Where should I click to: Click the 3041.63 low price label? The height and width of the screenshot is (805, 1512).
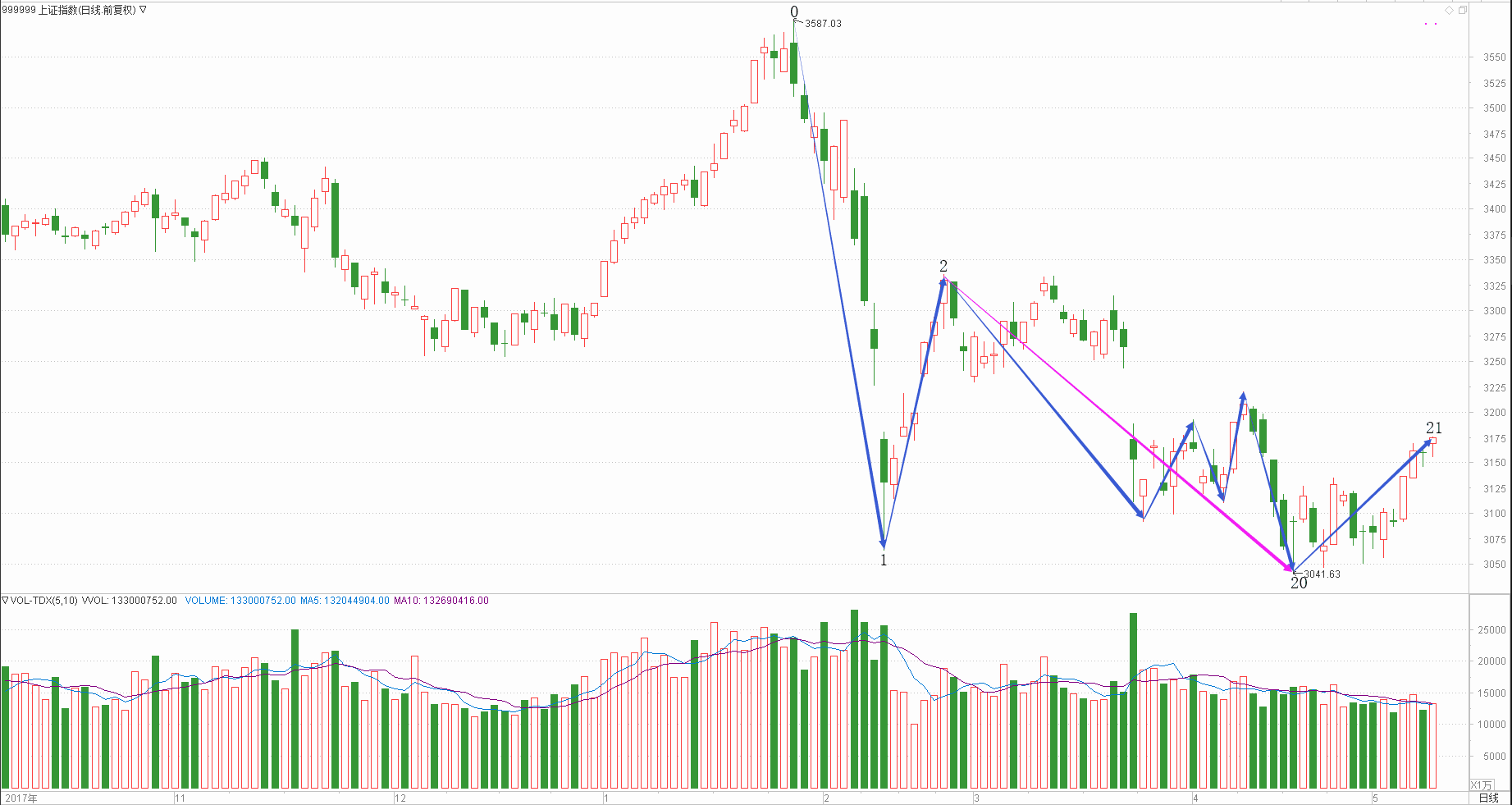1322,574
